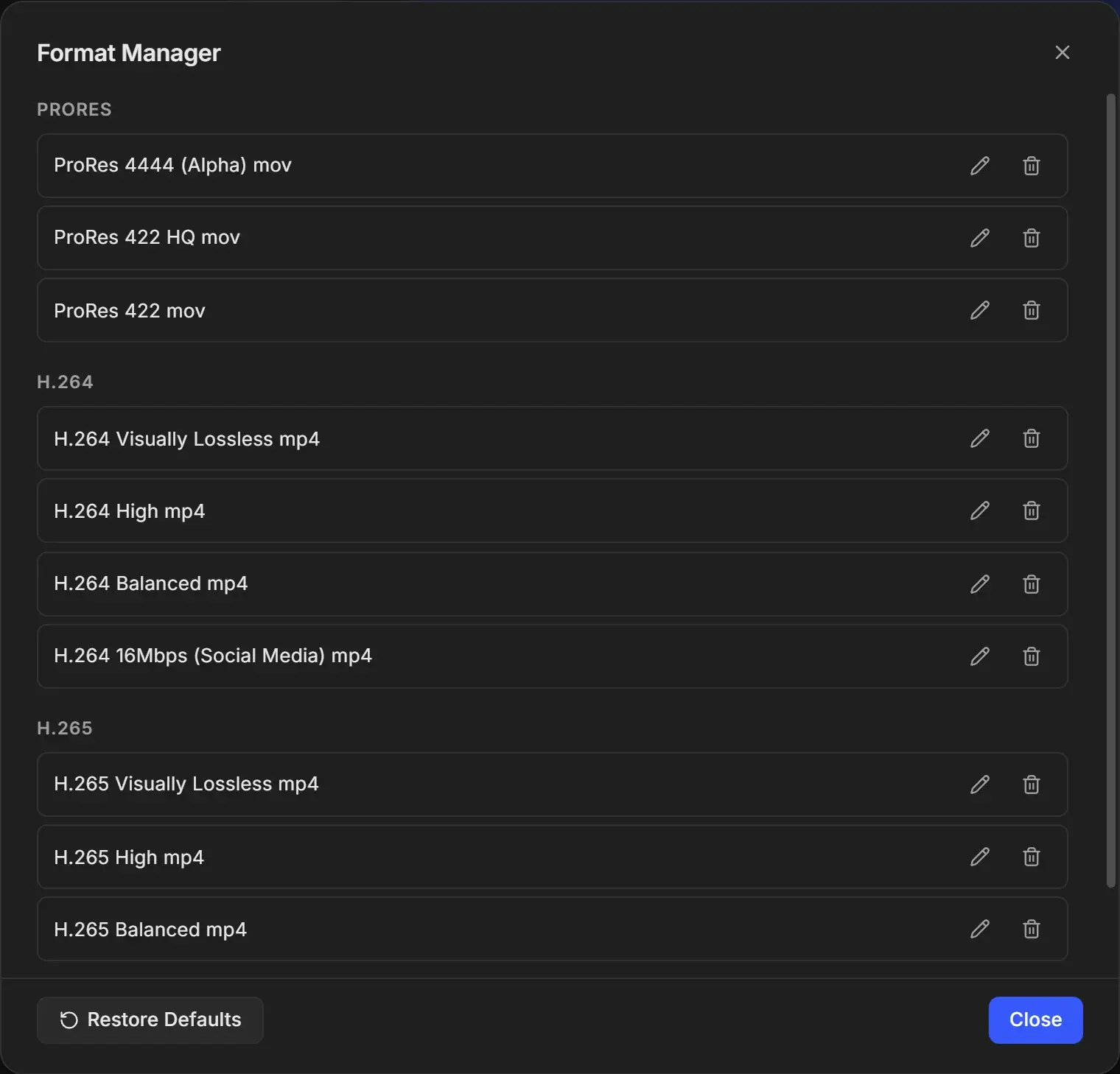Delete the H.264 Visually Lossless mp4 format
This screenshot has height=1074, width=1120.
(1032, 438)
